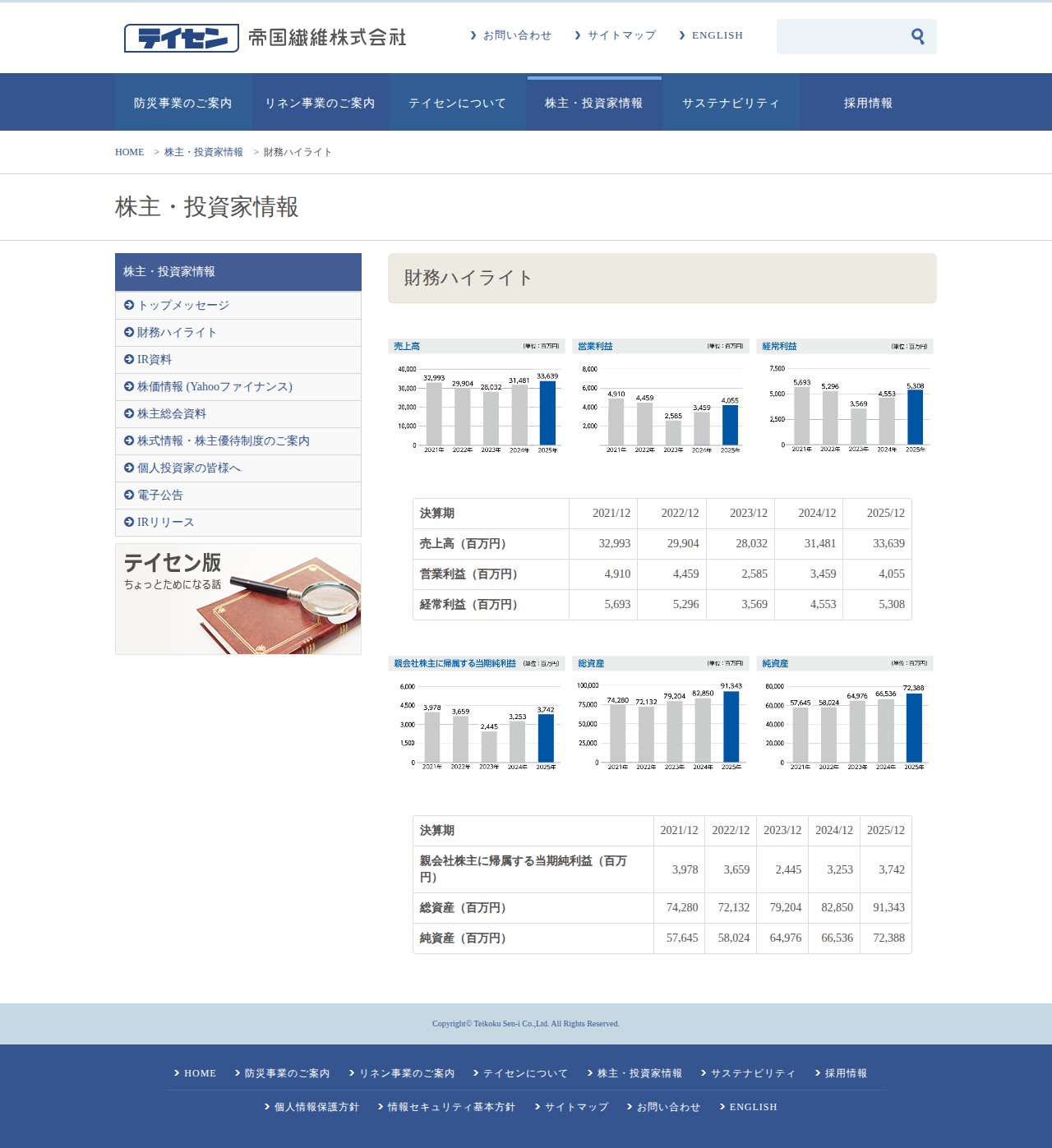Image resolution: width=1052 pixels, height=1148 pixels.
Task: Click footer HOME link
Action: pyautogui.click(x=195, y=1073)
